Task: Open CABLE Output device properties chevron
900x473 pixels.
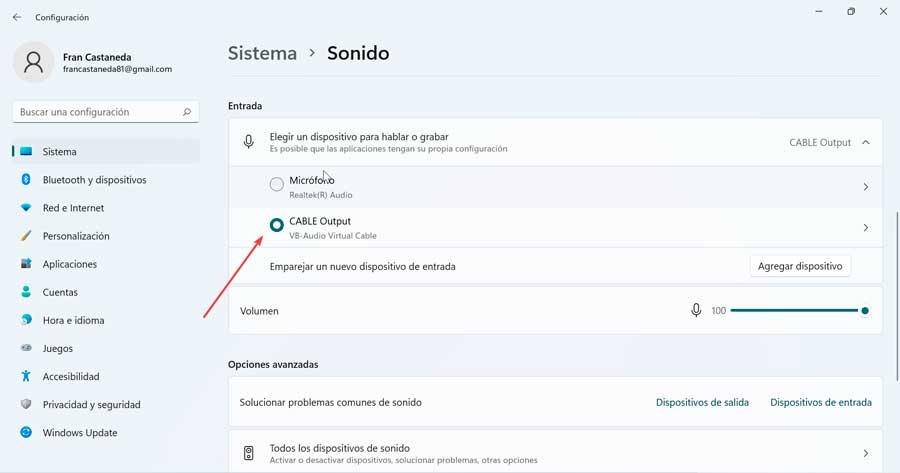Action: [x=866, y=228]
